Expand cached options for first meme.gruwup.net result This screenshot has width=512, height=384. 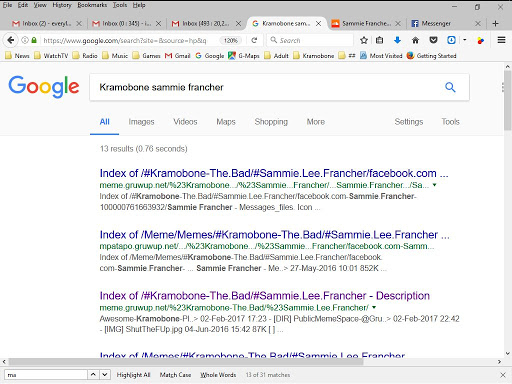pyautogui.click(x=435, y=185)
